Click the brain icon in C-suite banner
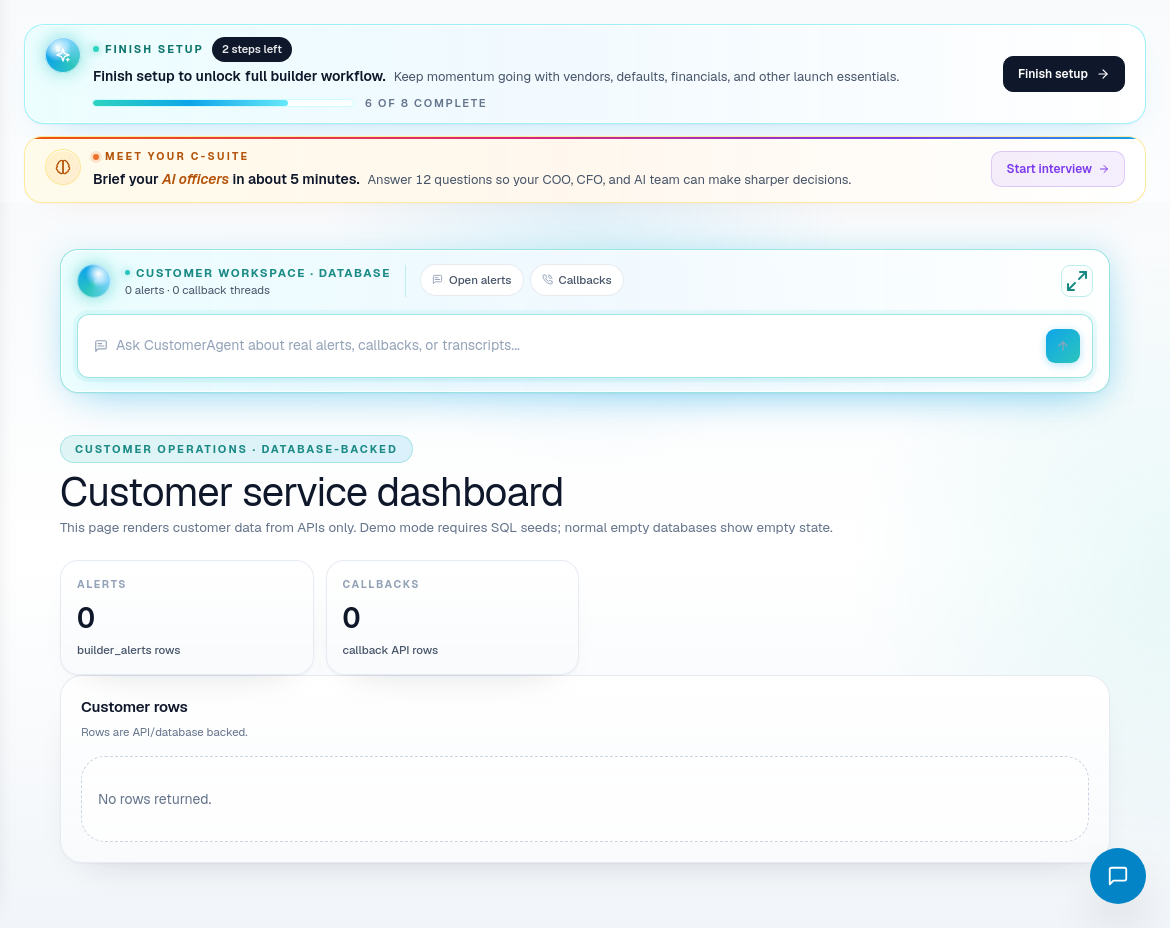The image size is (1170, 935). (63, 167)
